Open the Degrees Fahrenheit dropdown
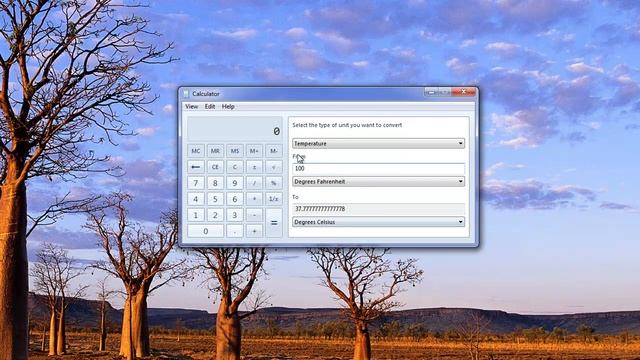The image size is (640, 360). 378,181
